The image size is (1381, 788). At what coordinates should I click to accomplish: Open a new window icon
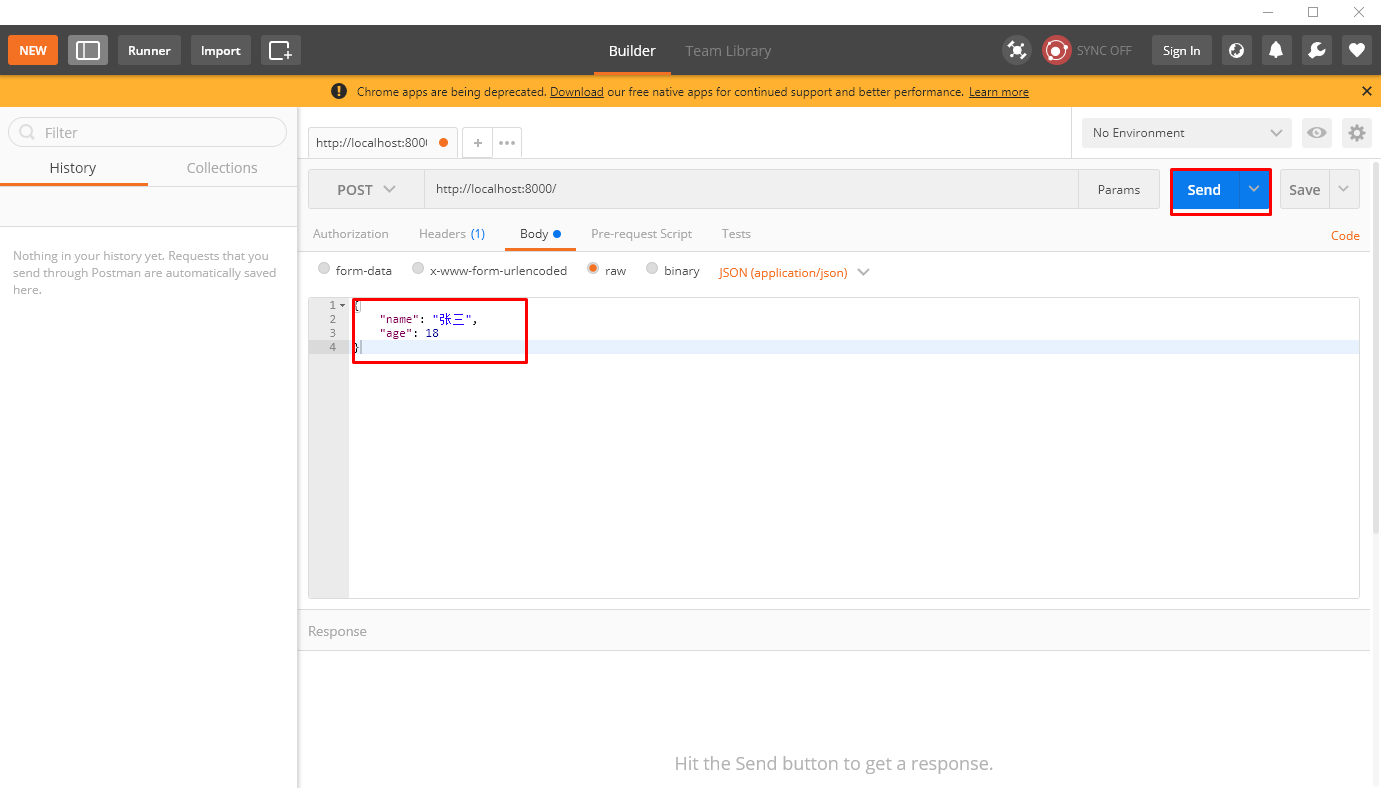(x=281, y=50)
